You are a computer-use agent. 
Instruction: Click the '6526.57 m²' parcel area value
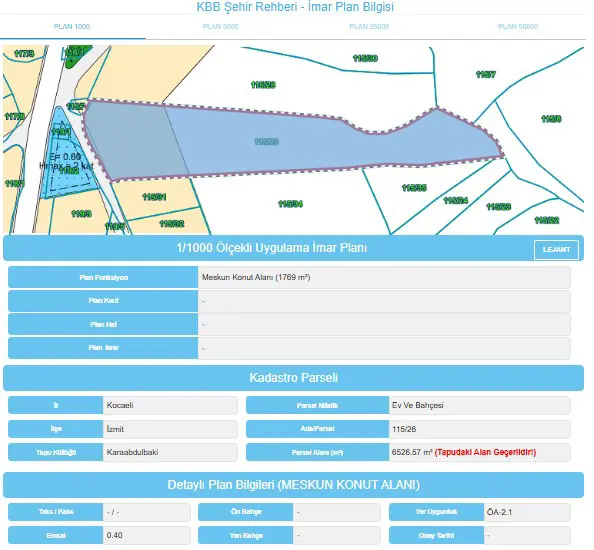coord(412,452)
